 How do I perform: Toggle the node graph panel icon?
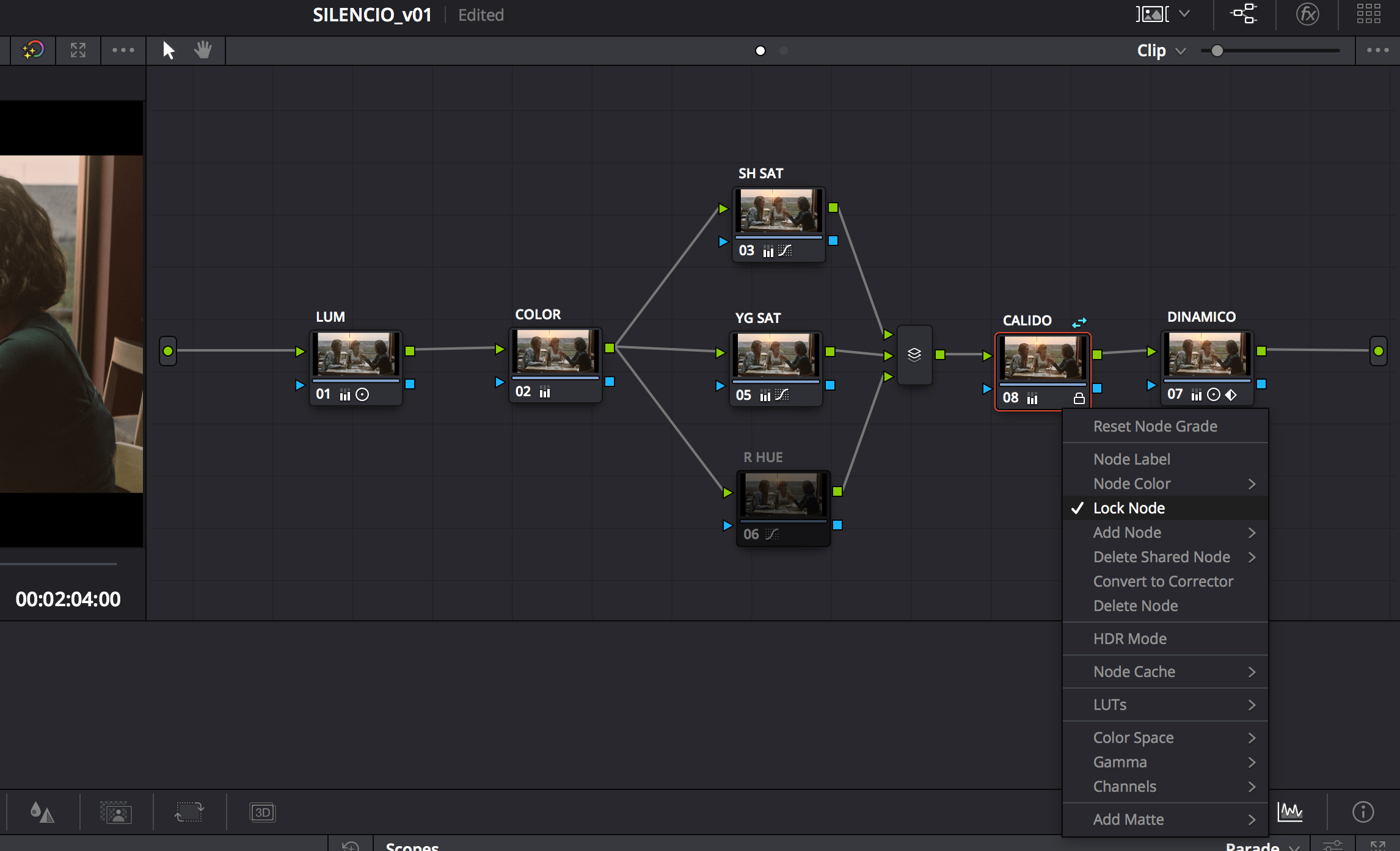pos(1244,14)
